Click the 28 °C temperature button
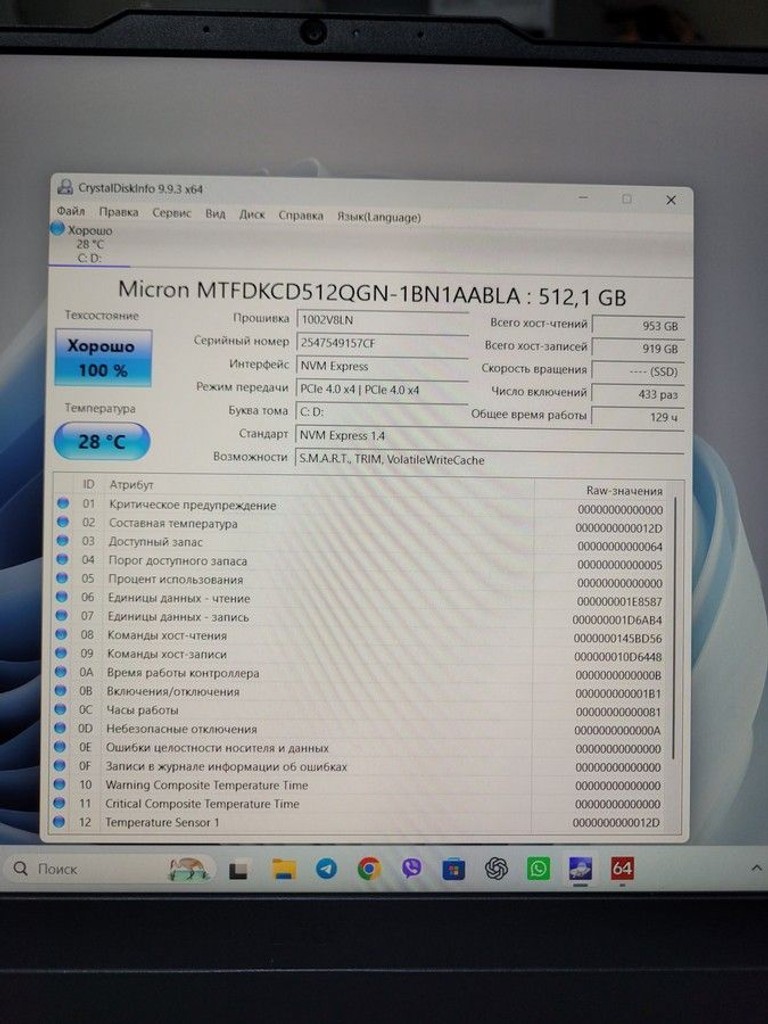768x1024 pixels. (x=102, y=441)
